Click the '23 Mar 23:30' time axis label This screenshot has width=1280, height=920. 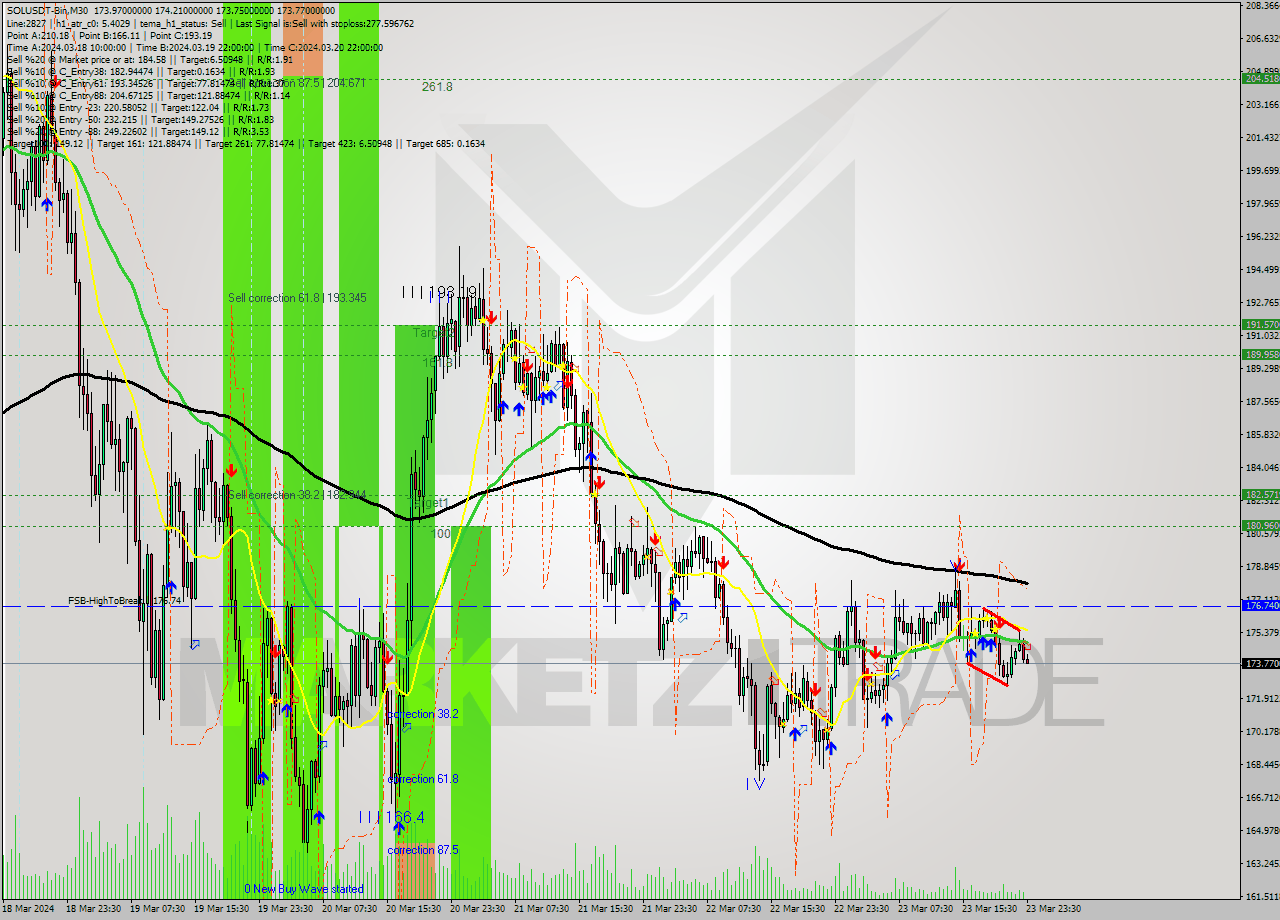[1054, 909]
